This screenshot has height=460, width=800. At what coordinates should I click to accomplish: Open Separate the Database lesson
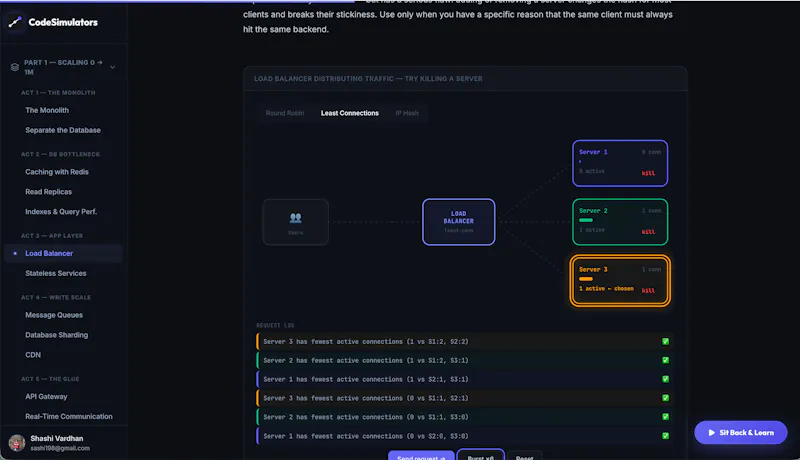(x=63, y=130)
